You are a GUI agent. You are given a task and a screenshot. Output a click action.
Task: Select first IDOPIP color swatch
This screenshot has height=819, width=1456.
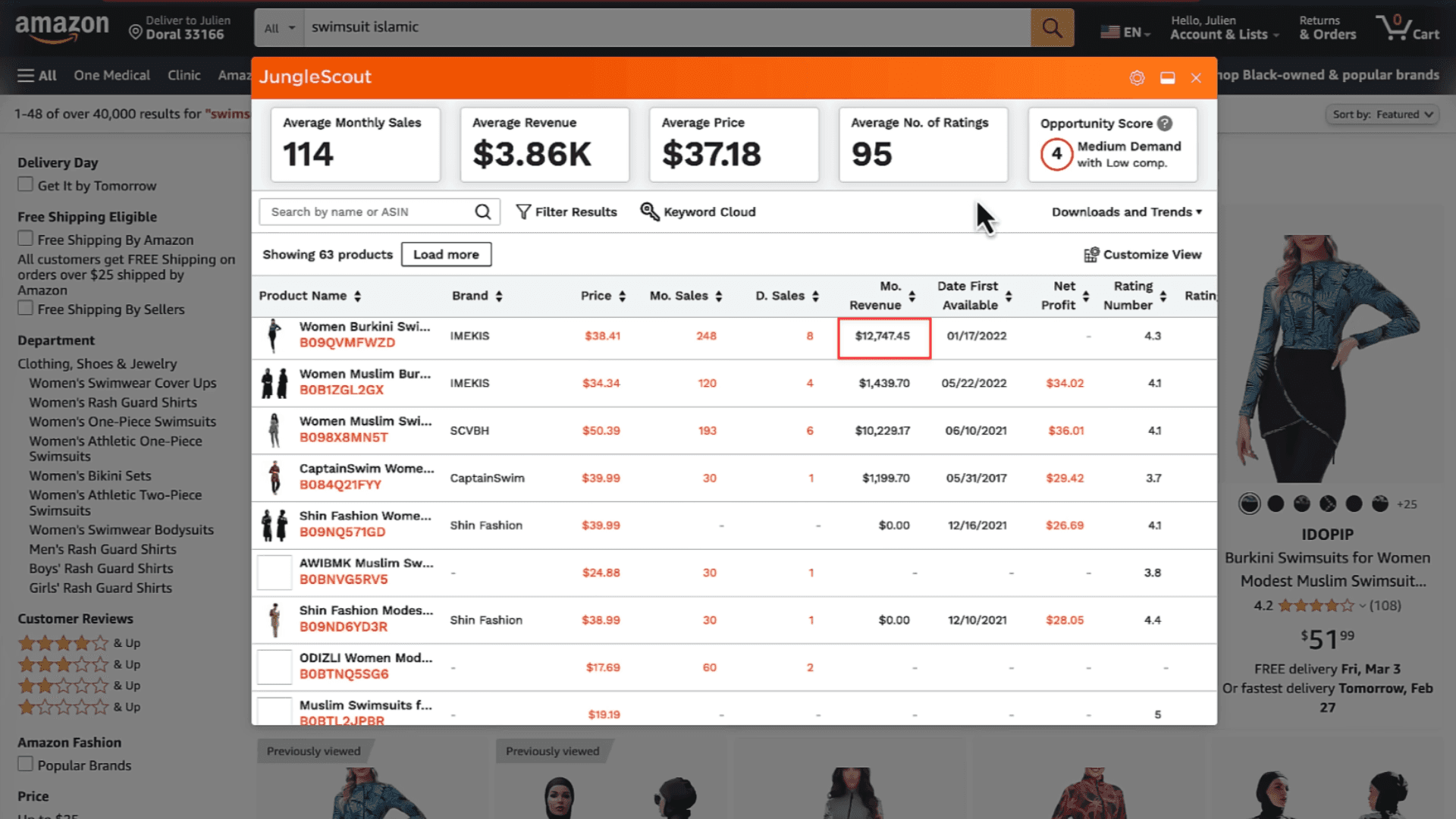click(x=1249, y=504)
